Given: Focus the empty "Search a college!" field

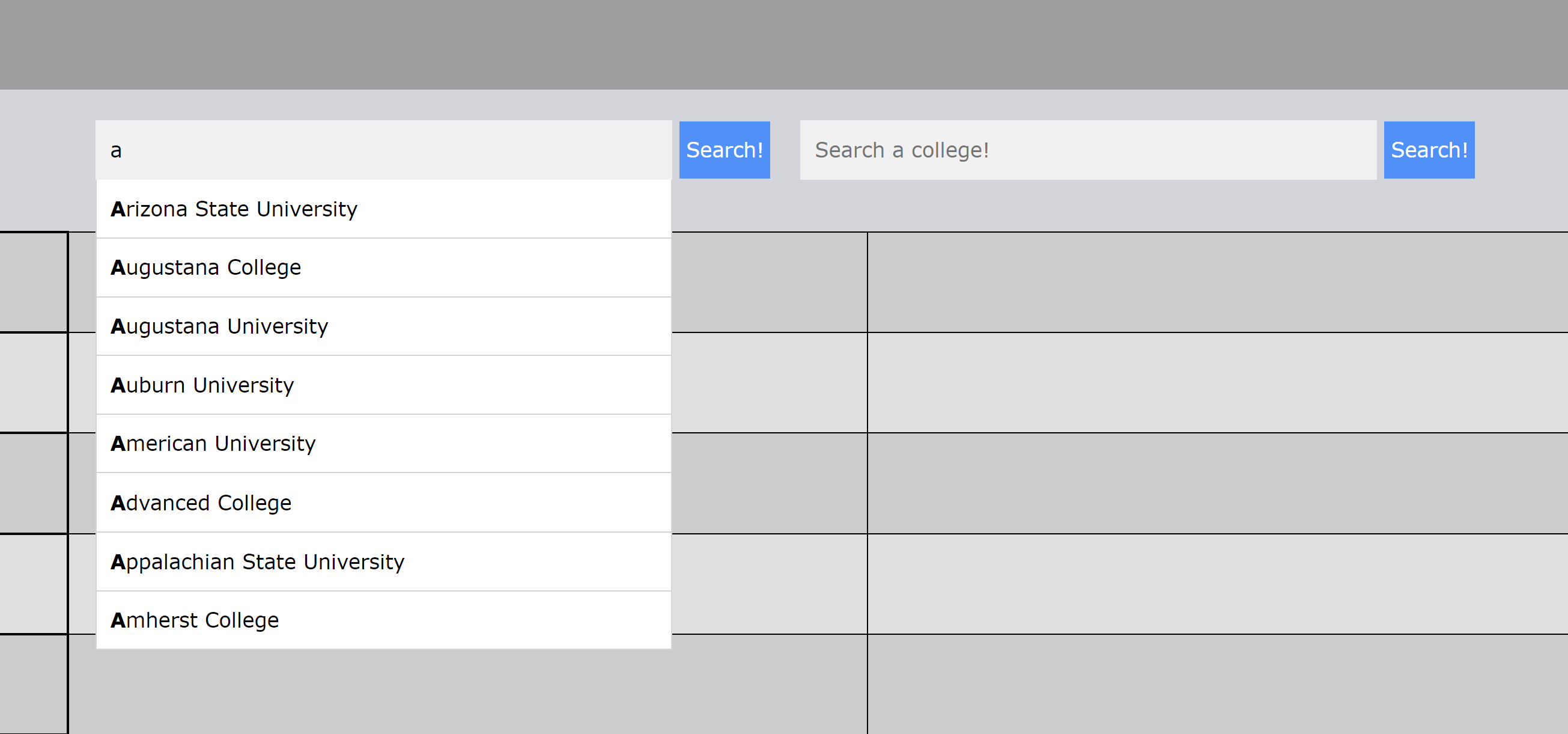Looking at the screenshot, I should click(x=1087, y=150).
